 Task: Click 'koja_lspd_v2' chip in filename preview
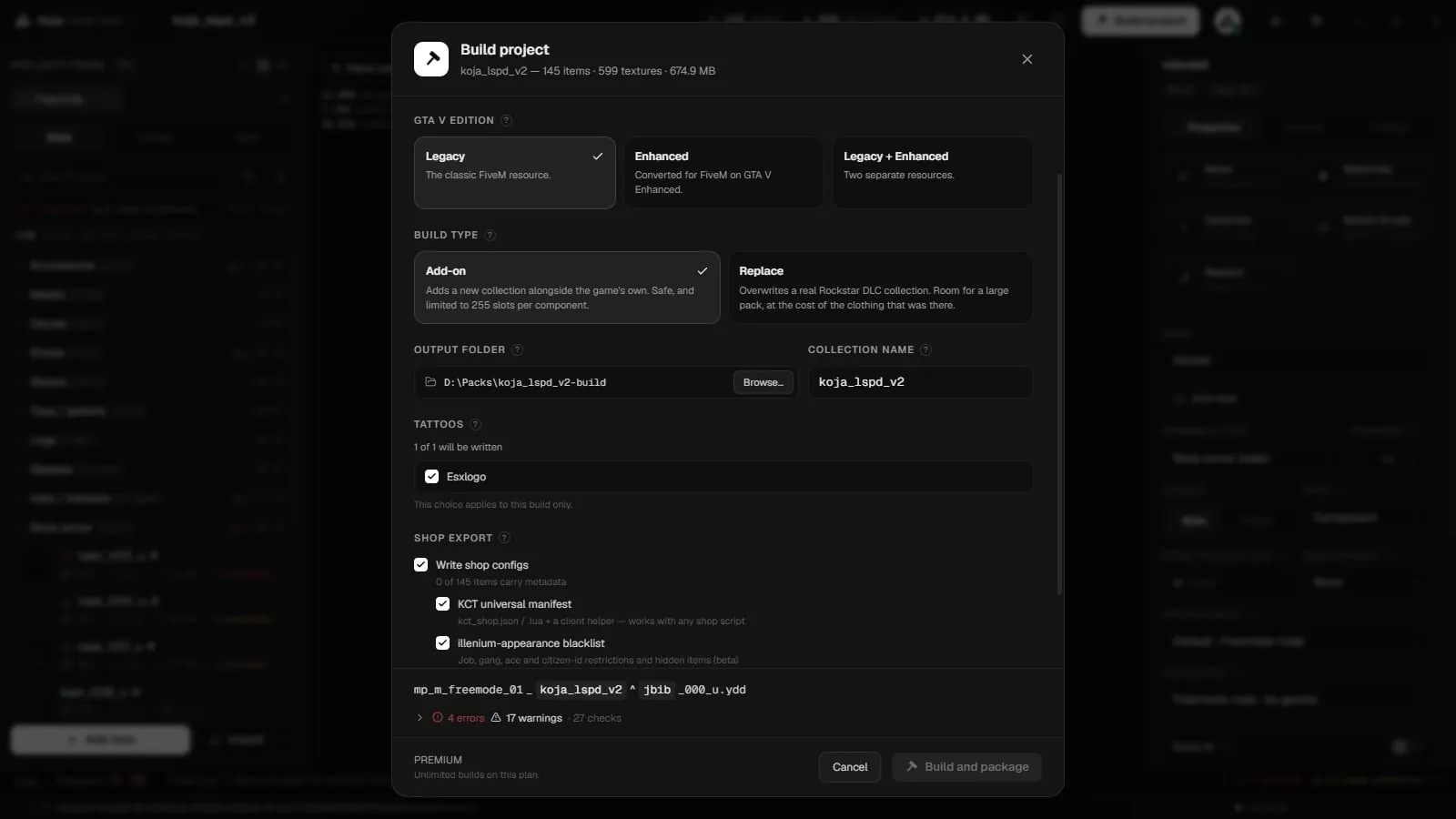(581, 690)
